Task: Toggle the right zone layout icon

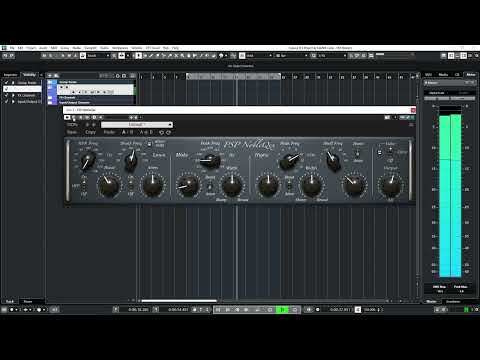Action: (x=463, y=56)
